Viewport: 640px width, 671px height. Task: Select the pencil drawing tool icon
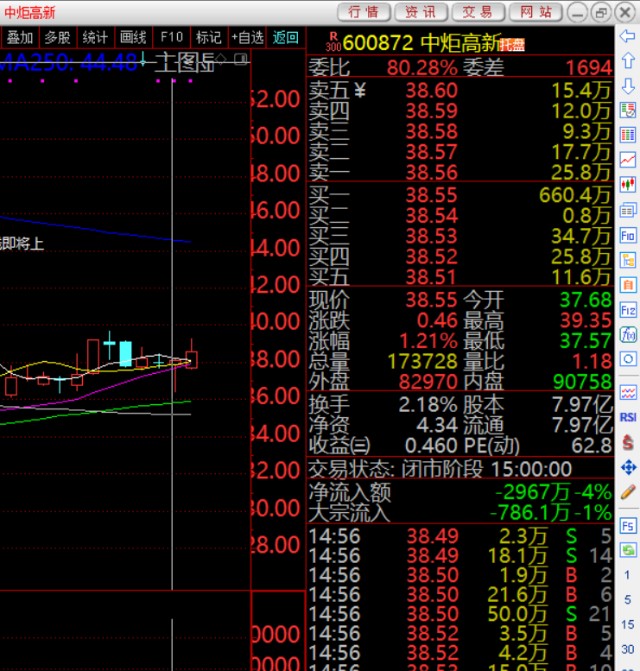pos(628,492)
